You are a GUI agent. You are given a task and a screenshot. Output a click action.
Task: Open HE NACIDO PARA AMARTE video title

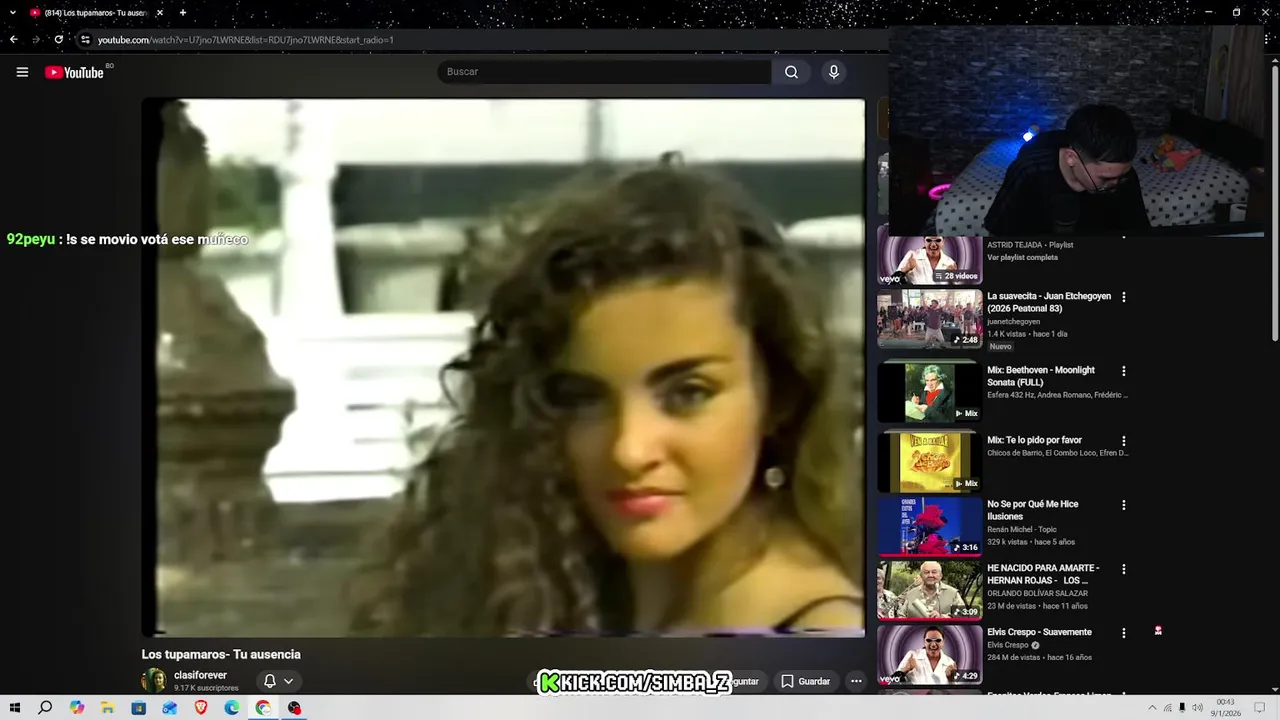pyautogui.click(x=1043, y=574)
